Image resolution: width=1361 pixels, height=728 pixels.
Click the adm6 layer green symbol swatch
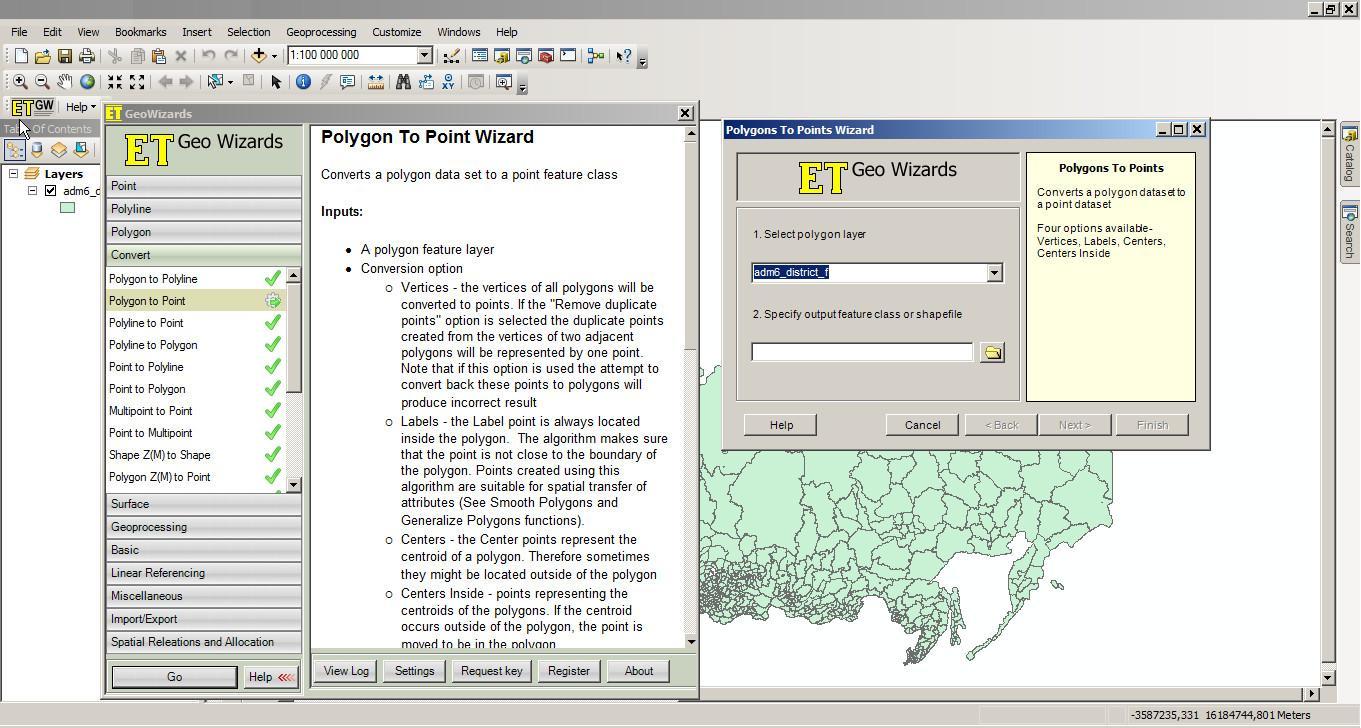point(67,208)
